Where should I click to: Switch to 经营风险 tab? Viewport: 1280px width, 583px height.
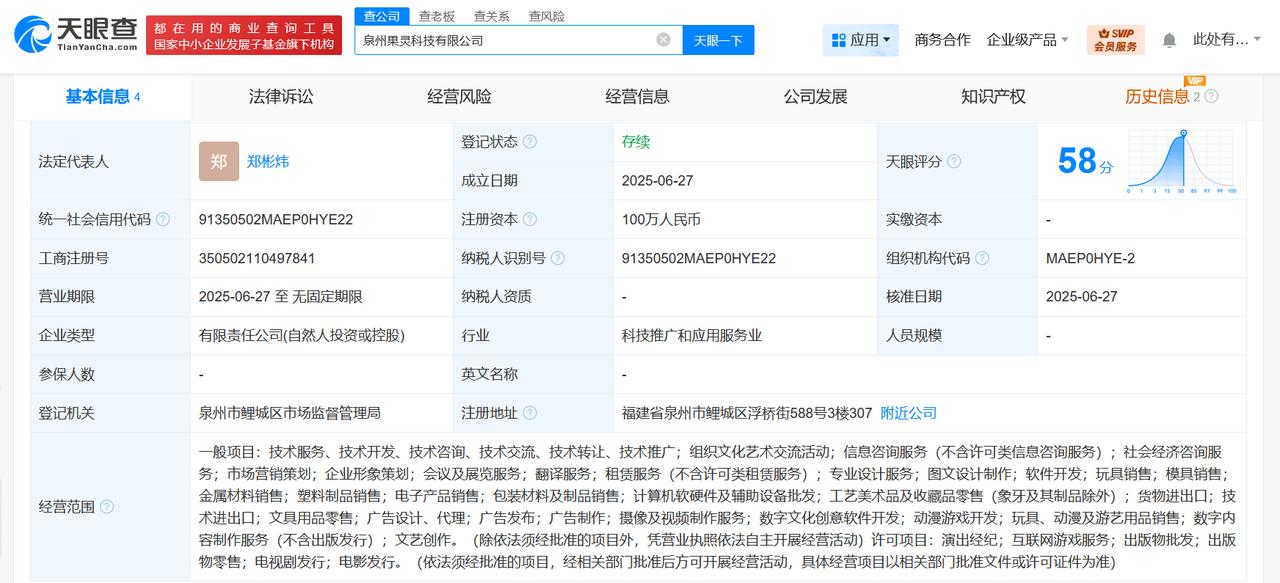[x=459, y=97]
